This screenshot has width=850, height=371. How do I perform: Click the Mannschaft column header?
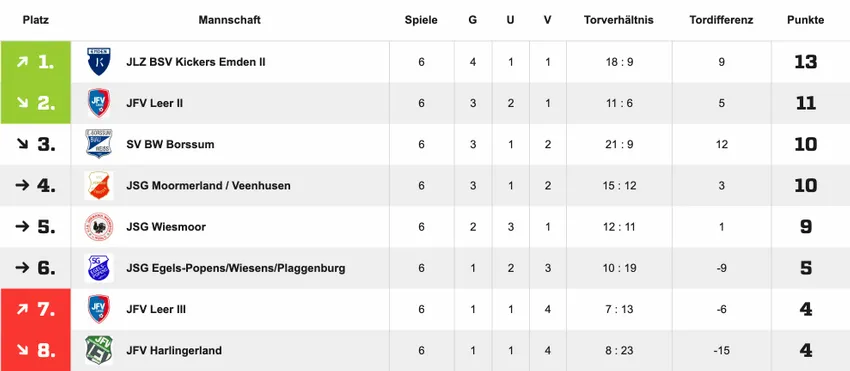pos(229,20)
